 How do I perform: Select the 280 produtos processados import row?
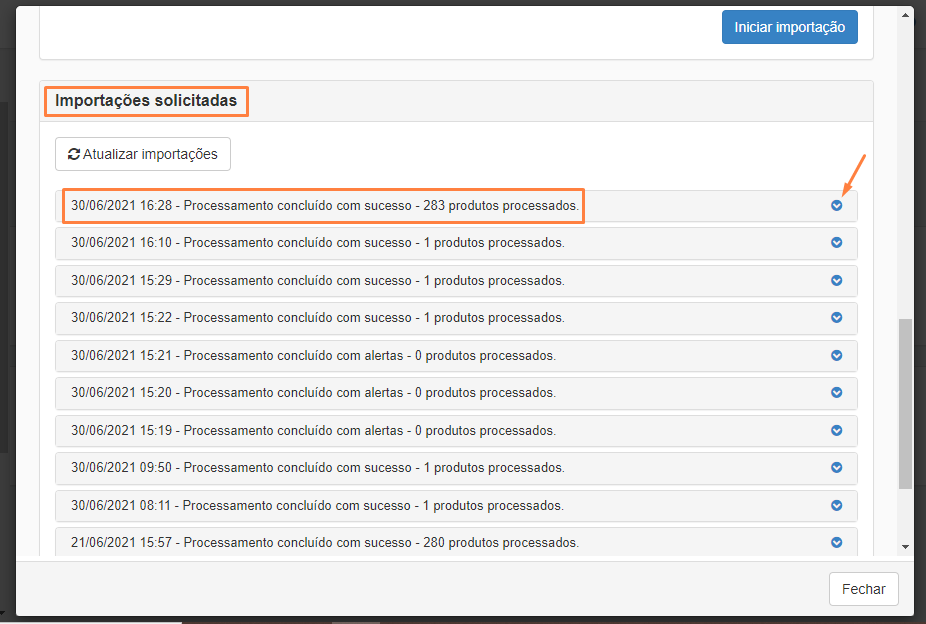(325, 543)
